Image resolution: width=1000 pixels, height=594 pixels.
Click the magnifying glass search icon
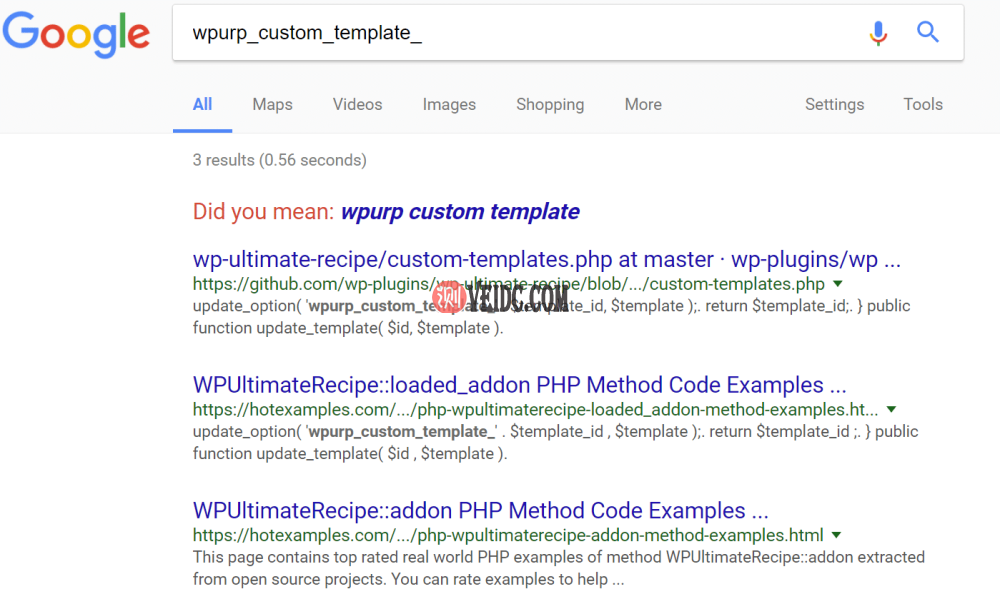927,32
